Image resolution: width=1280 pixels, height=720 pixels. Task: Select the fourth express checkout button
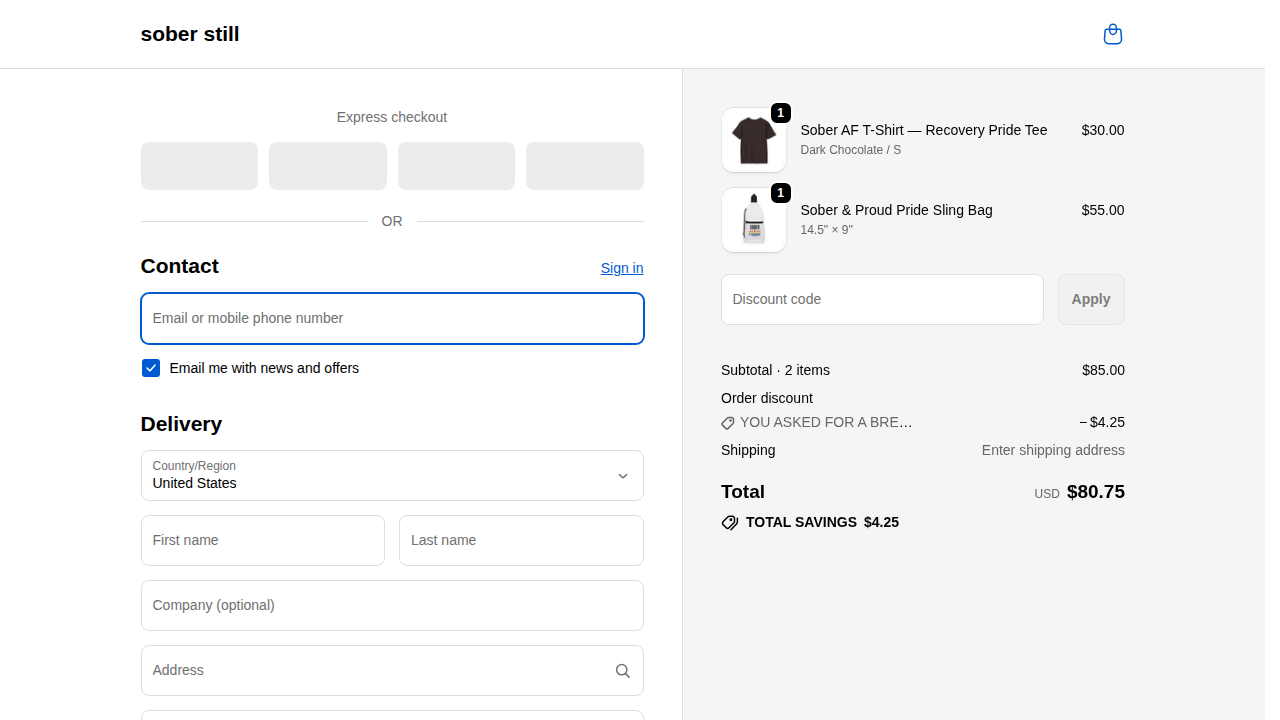point(585,166)
